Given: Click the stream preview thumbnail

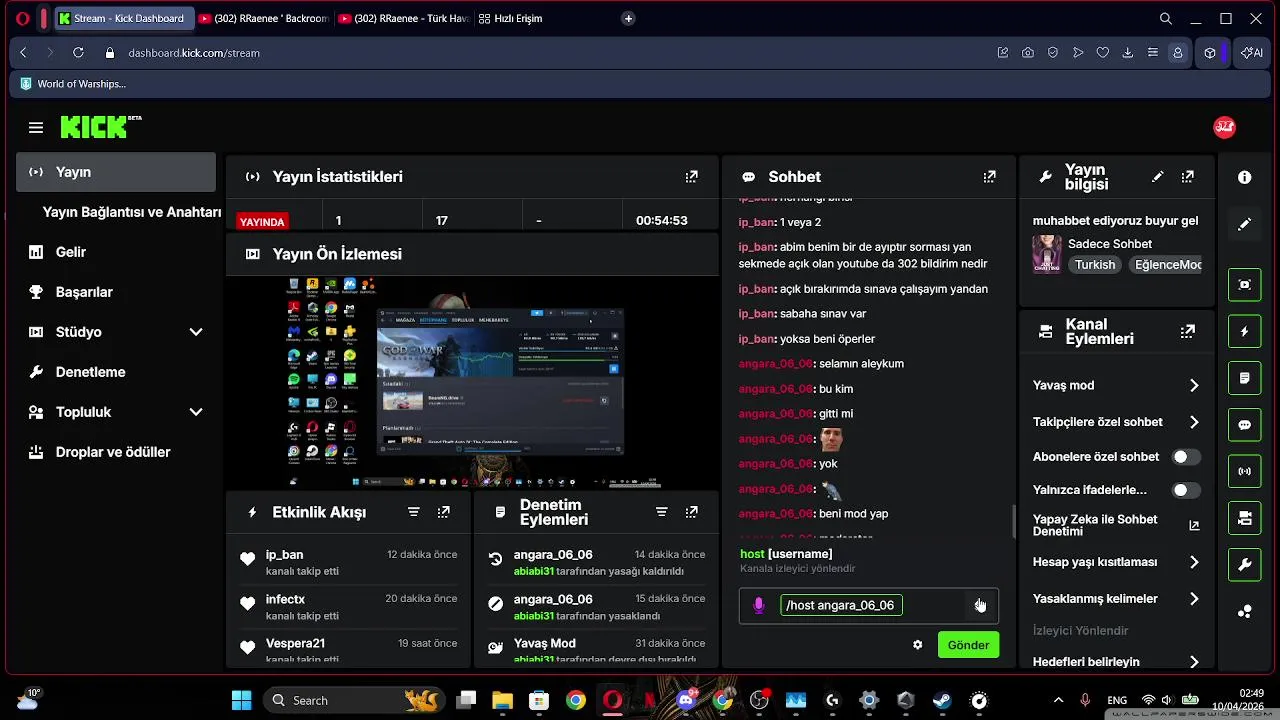Looking at the screenshot, I should [x=472, y=382].
